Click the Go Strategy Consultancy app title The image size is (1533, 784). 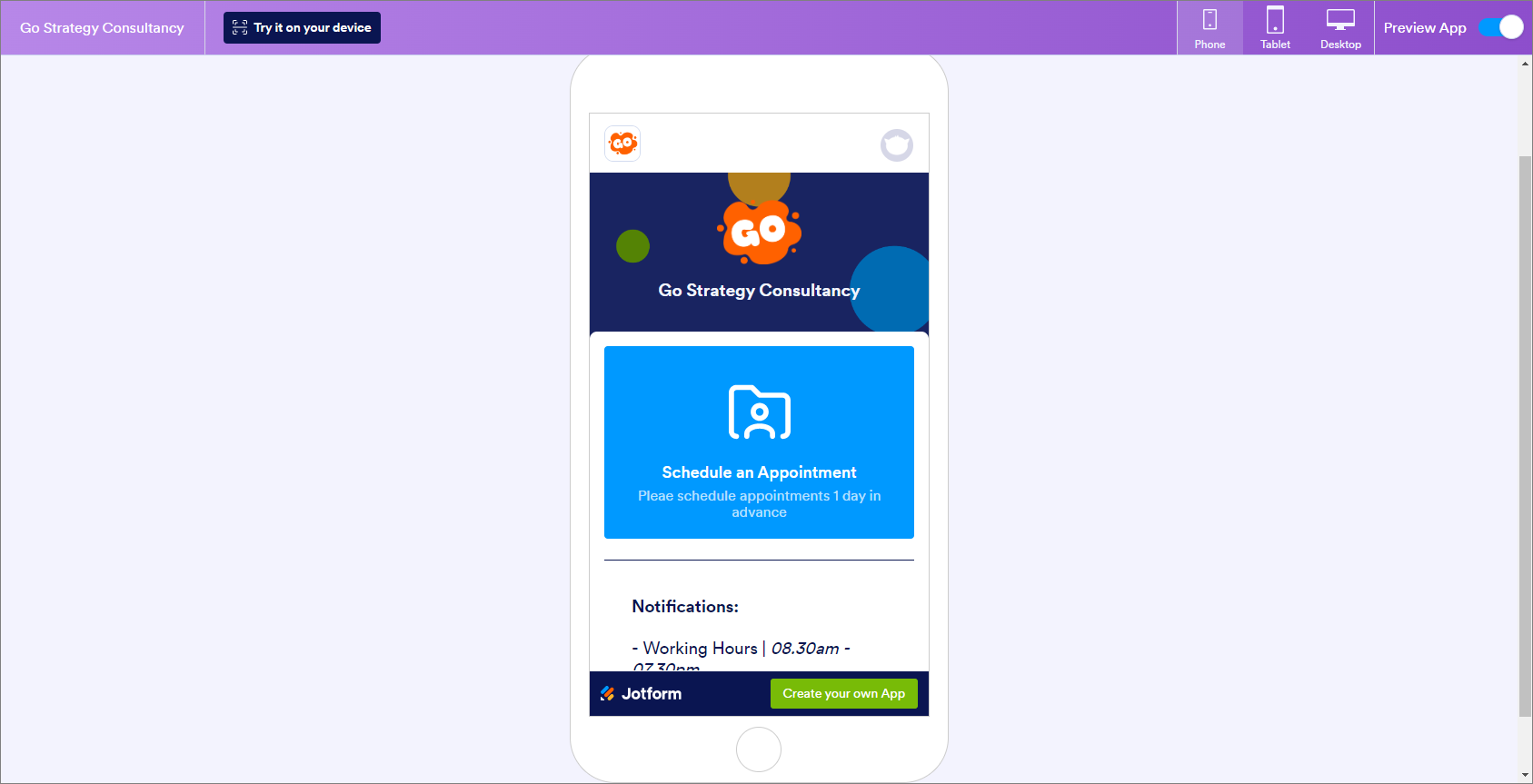point(102,27)
